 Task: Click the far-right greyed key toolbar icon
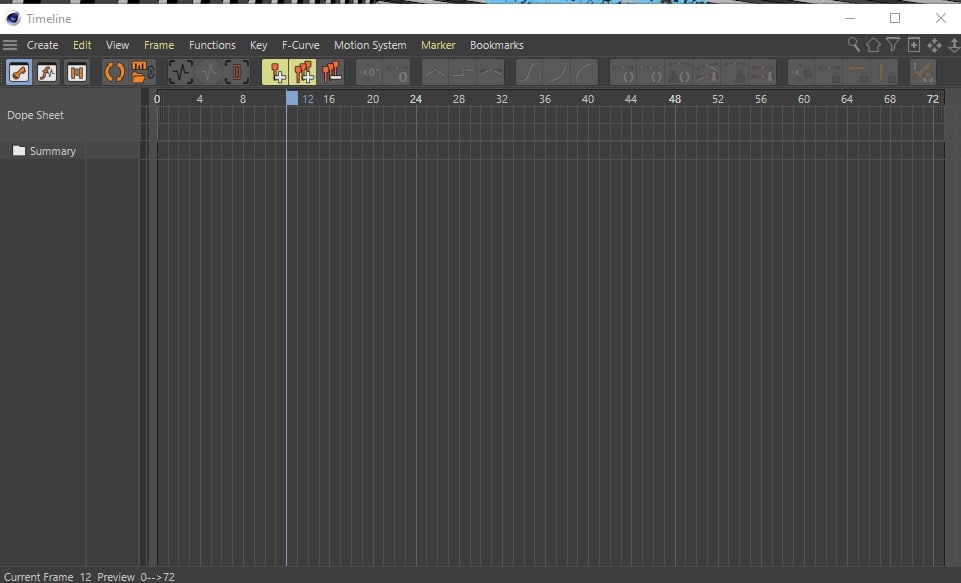coord(922,72)
